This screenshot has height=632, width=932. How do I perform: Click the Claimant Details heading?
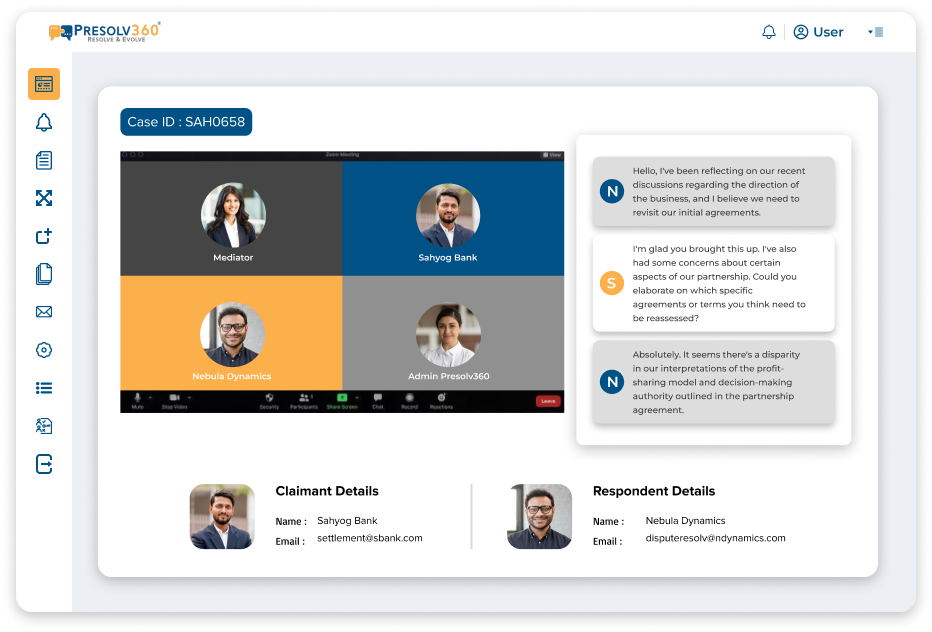[327, 491]
